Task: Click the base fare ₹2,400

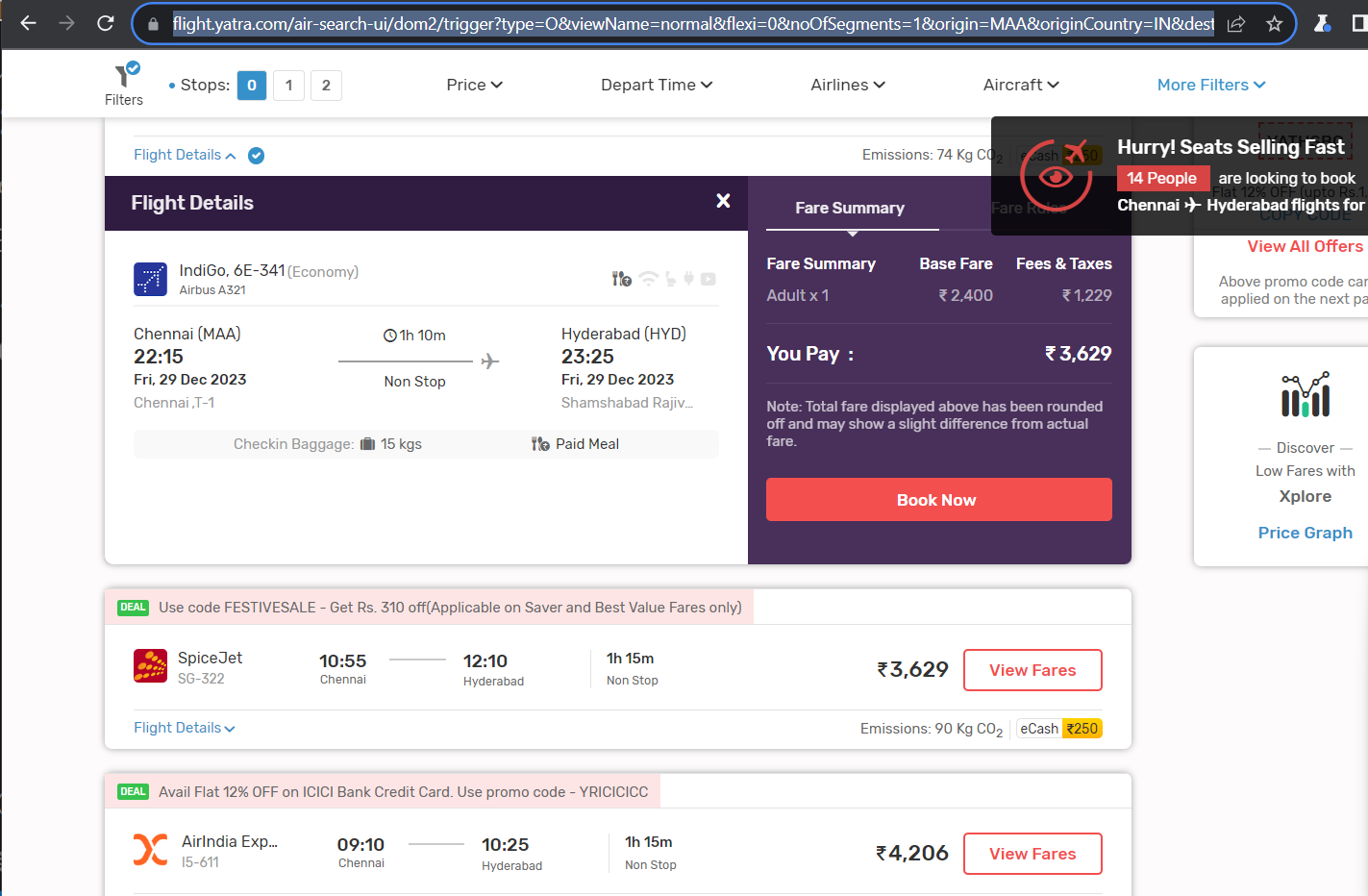Action: pyautogui.click(x=966, y=296)
